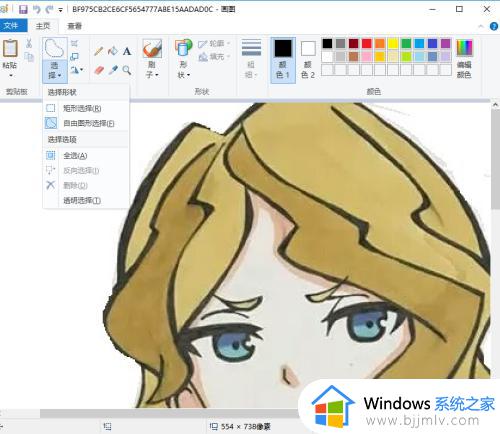Viewport: 500px width, 434px height.
Task: Pick the yellow color swatch
Action: click(x=393, y=43)
